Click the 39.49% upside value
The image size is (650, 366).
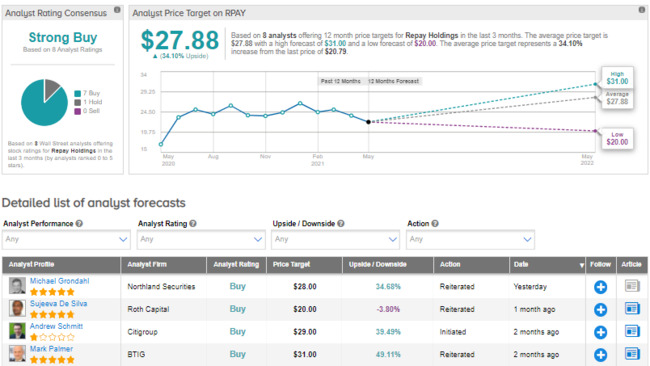tap(388, 332)
